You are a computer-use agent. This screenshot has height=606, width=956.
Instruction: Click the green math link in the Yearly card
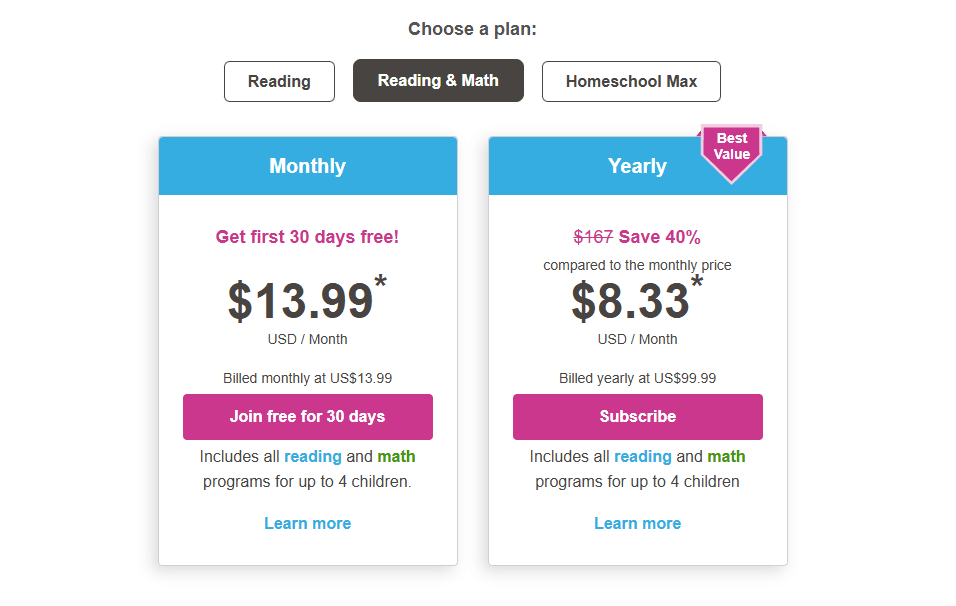coord(726,456)
